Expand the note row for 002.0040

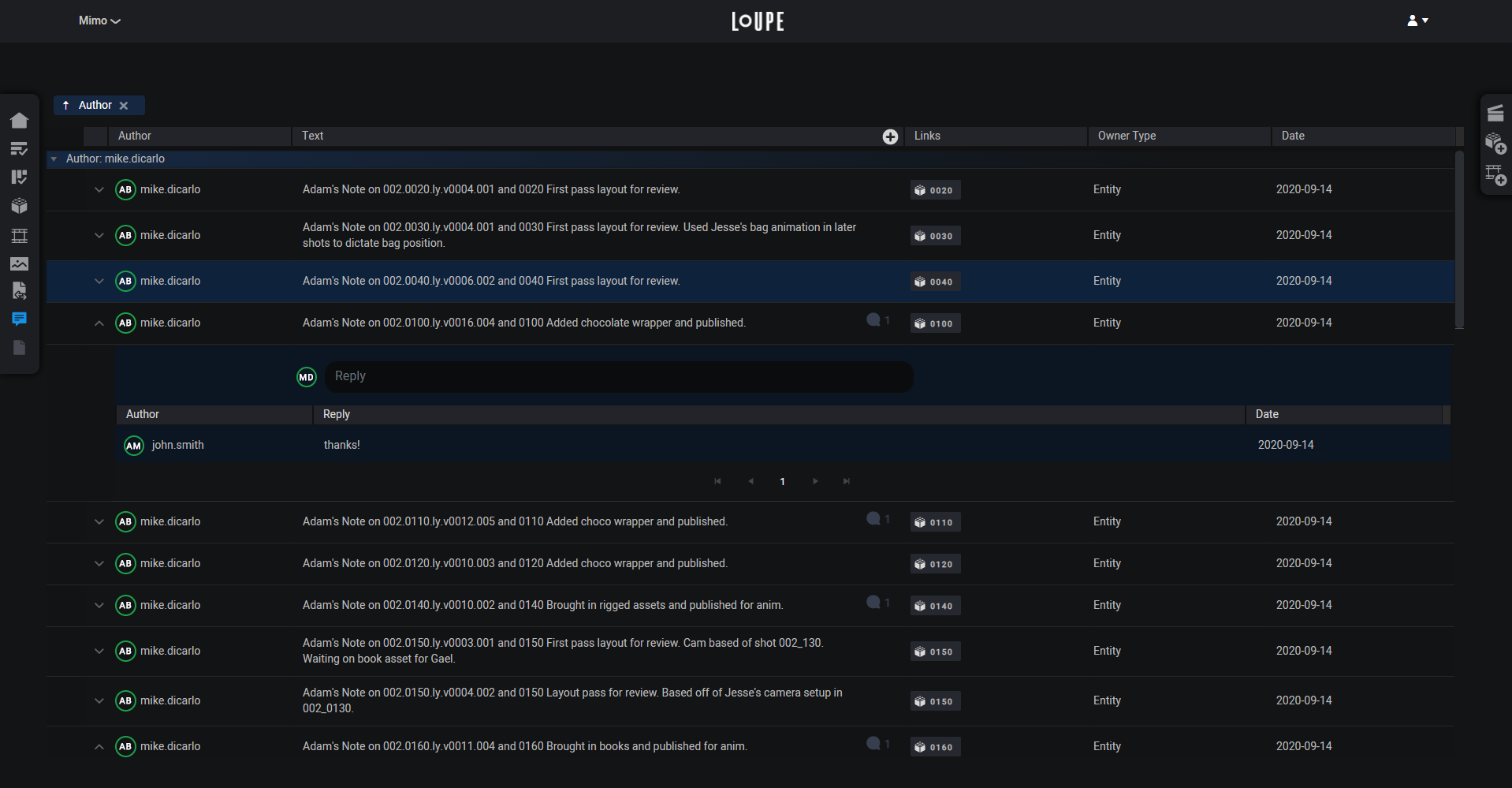[x=99, y=281]
